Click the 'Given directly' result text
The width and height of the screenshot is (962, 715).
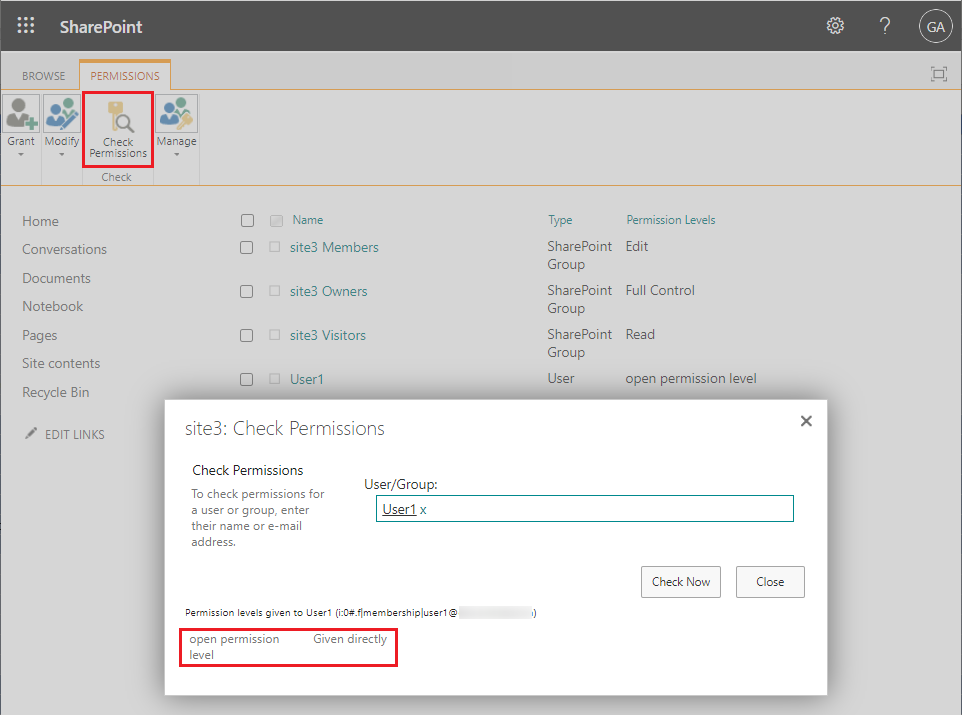tap(350, 639)
